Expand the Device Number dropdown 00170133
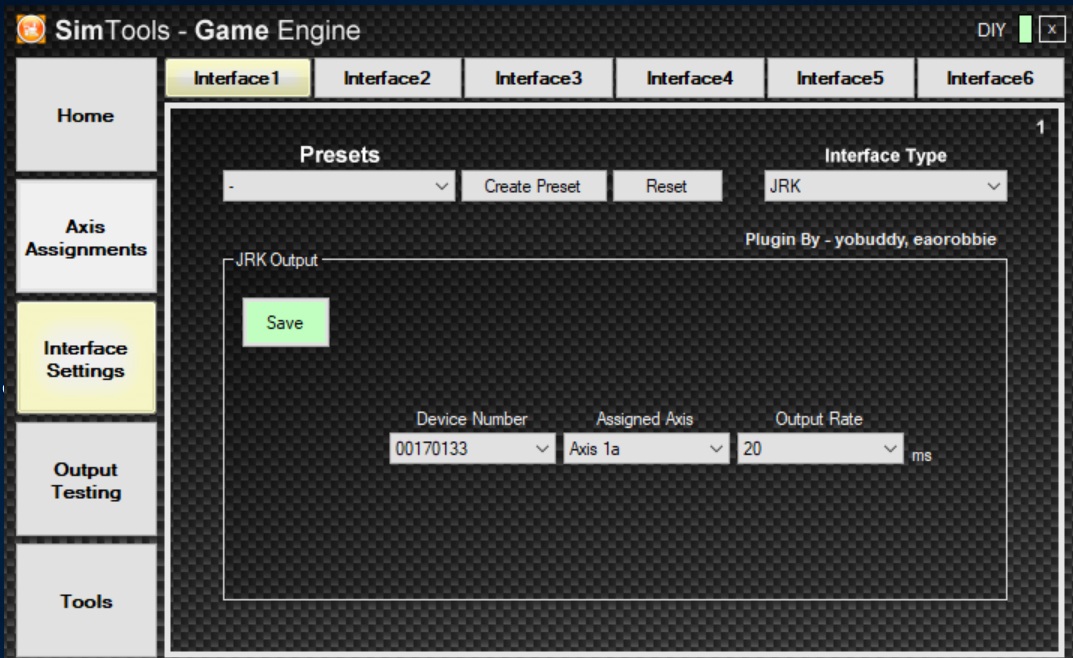This screenshot has width=1073, height=658. tap(472, 449)
